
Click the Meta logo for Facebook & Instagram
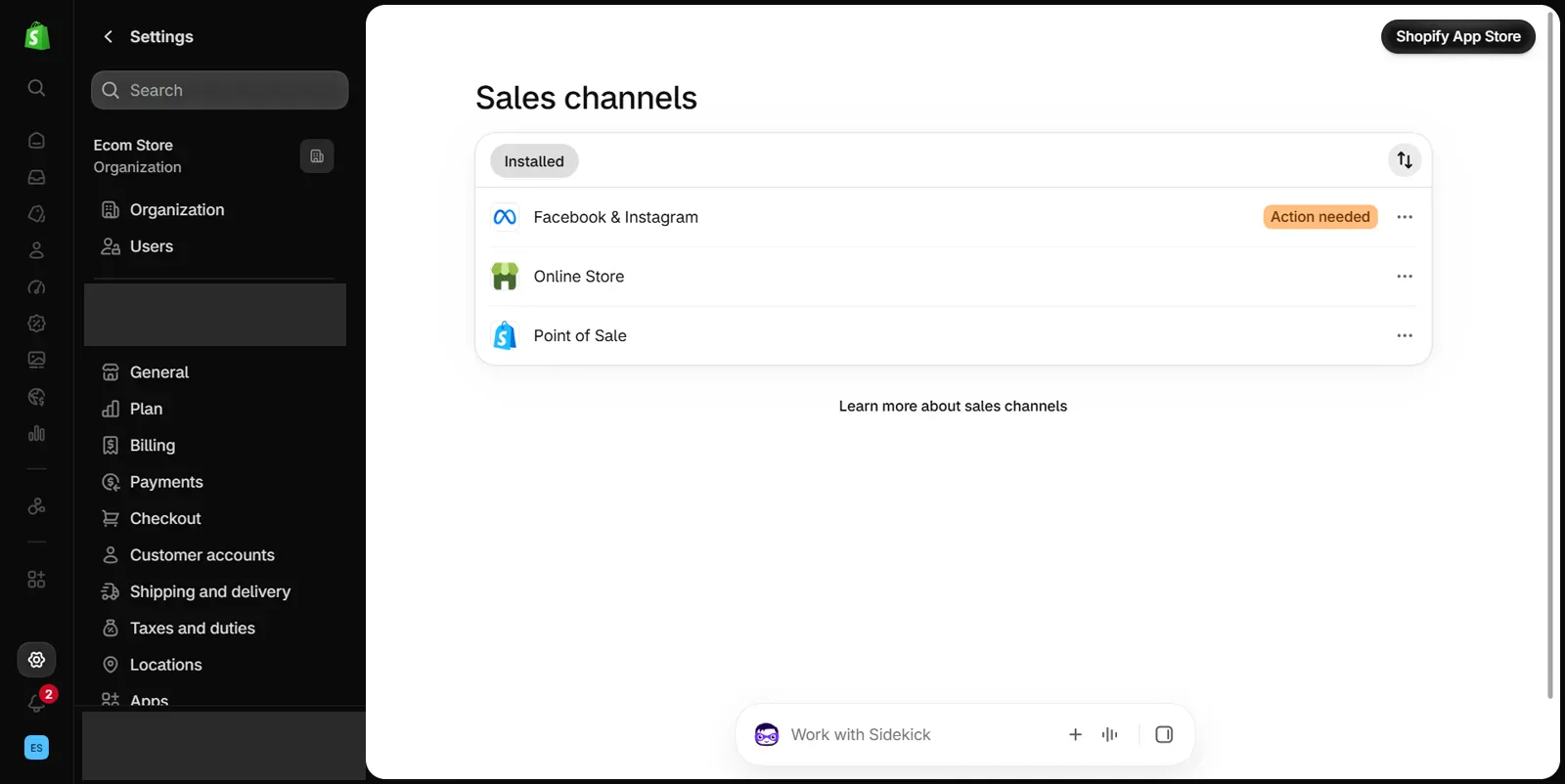click(505, 217)
